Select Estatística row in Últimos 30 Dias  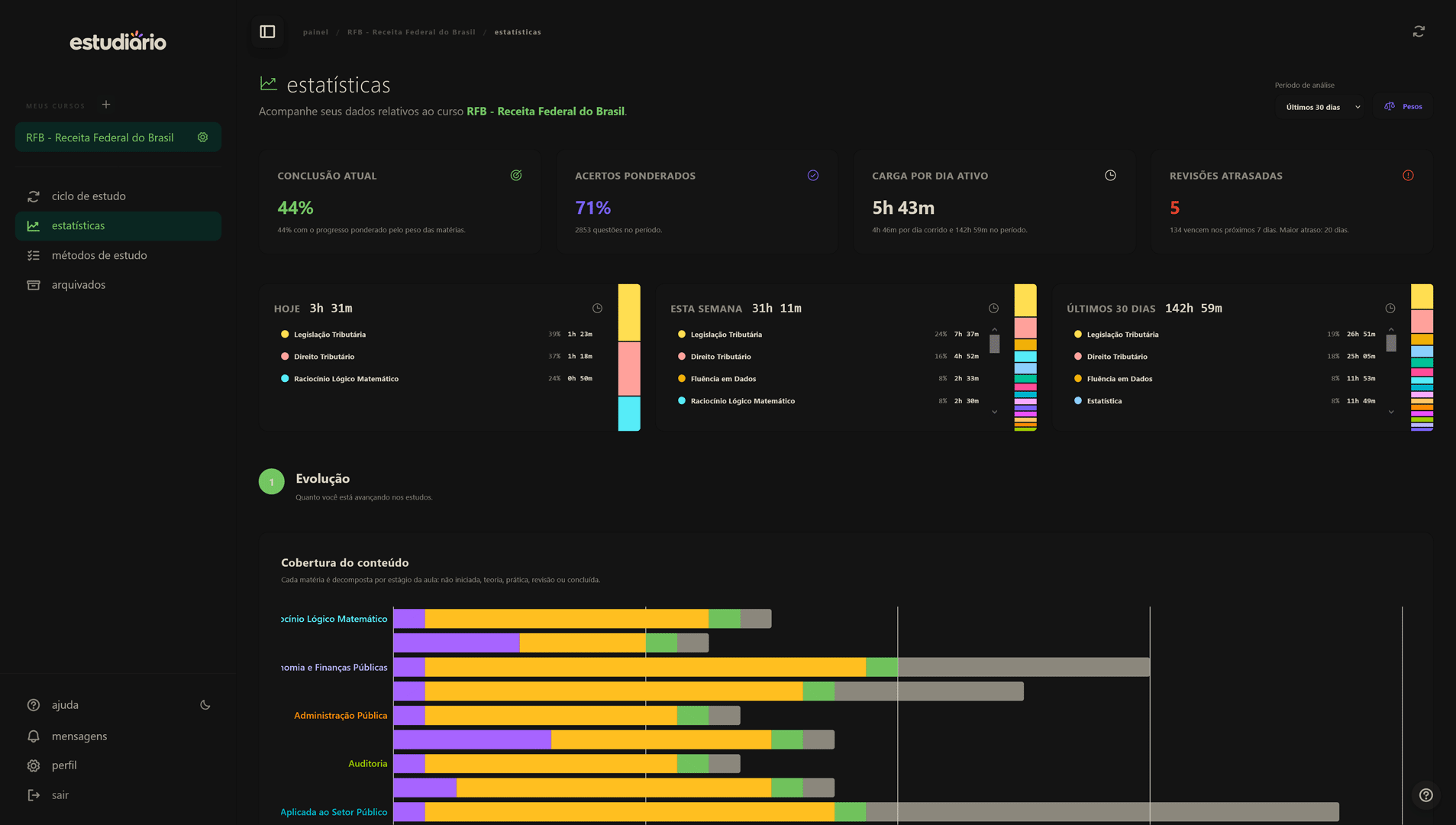[x=1225, y=401]
